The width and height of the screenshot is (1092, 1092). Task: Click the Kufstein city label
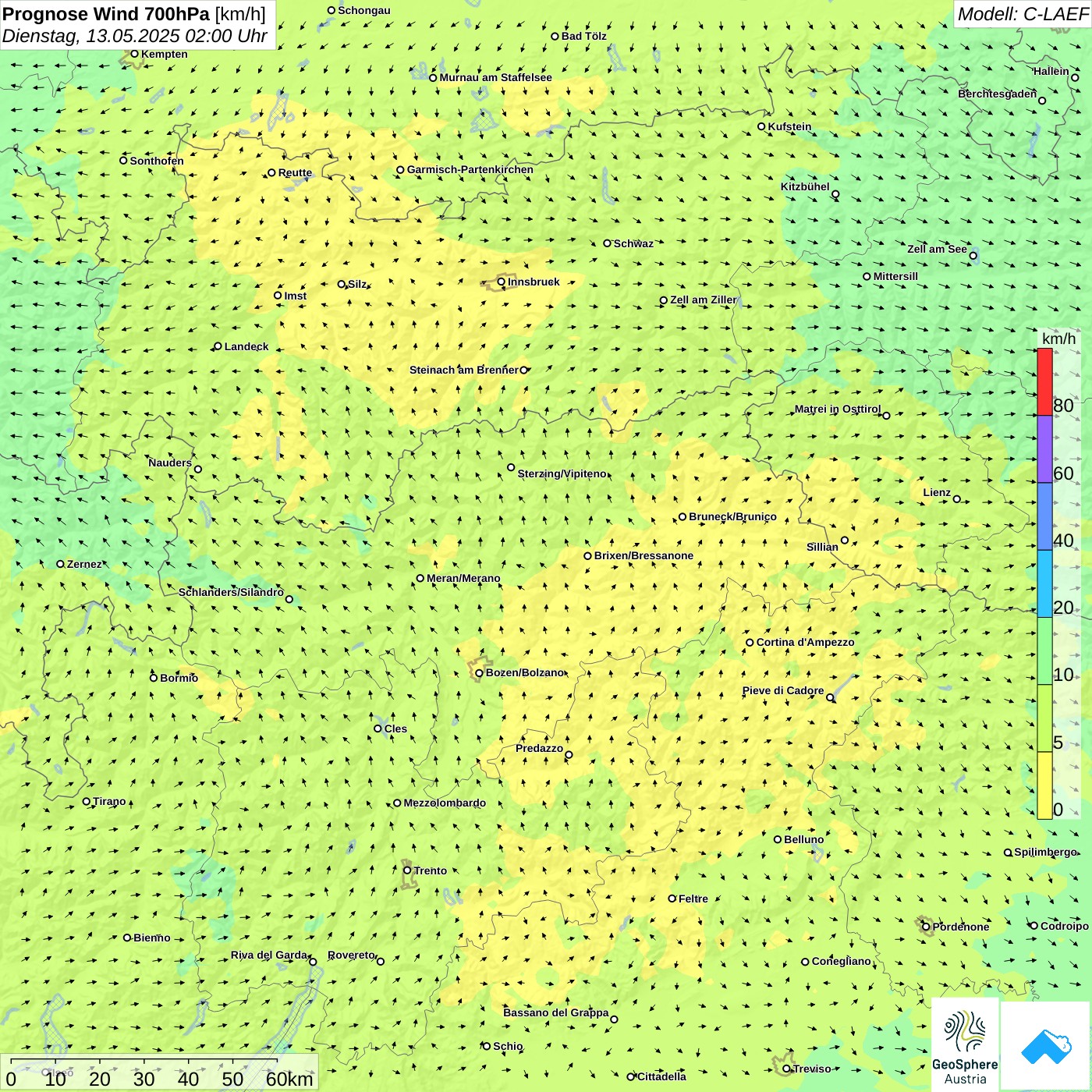[x=789, y=126]
